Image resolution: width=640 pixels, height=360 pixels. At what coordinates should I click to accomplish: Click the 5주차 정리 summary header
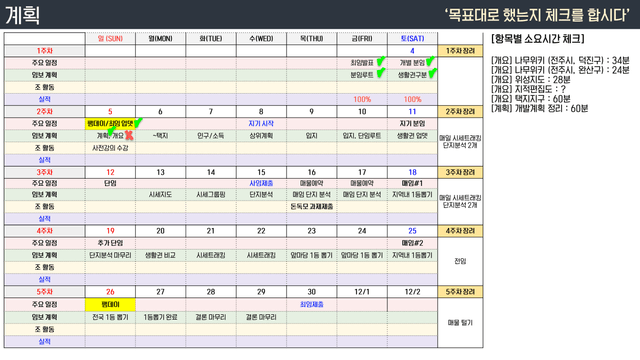[460, 292]
